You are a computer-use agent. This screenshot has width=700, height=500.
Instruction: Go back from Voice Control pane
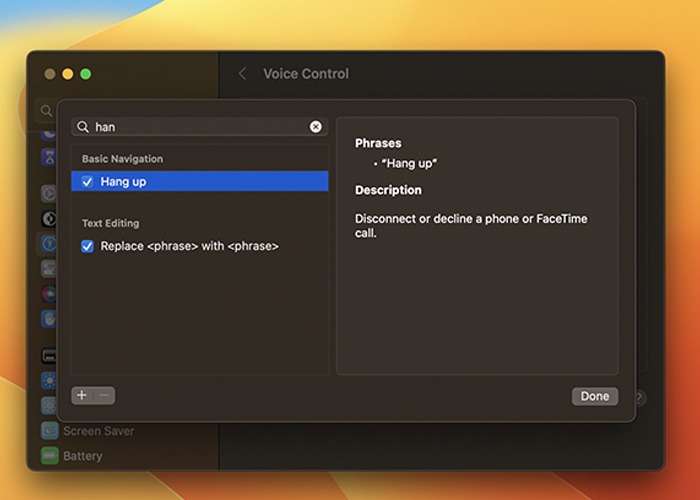click(242, 74)
